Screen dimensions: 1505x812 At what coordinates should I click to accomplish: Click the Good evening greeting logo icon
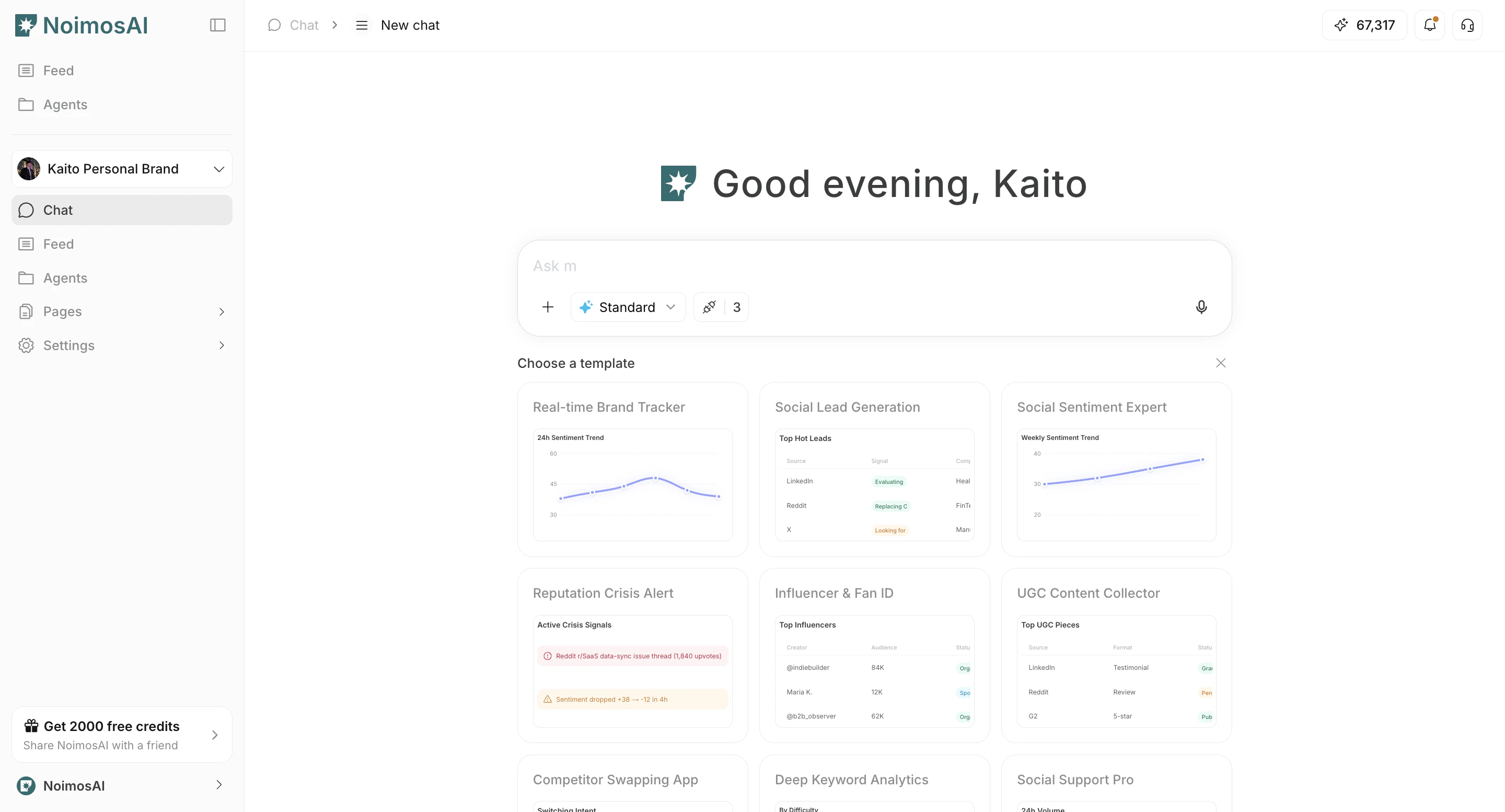pyautogui.click(x=678, y=183)
